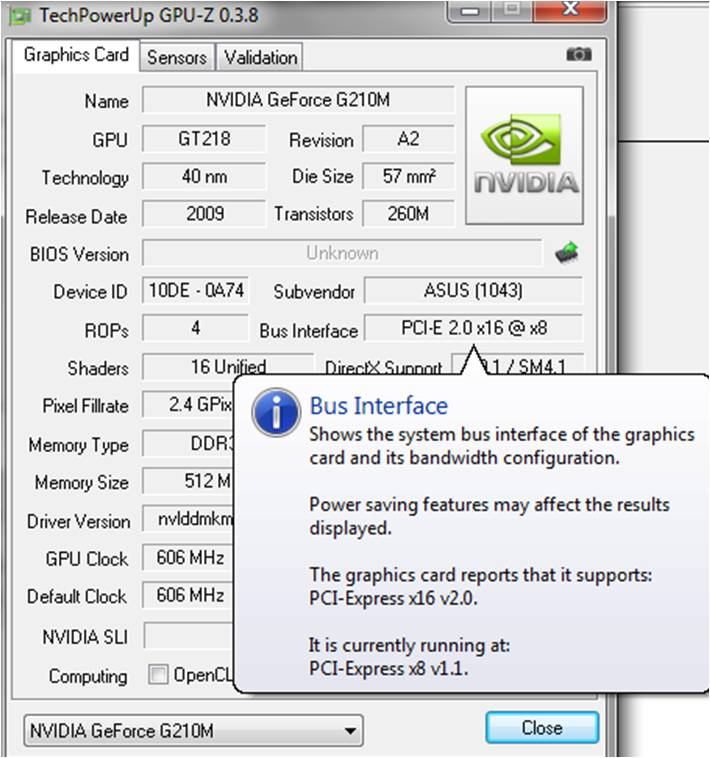Click the Device ID field 10DE - 0A74

tap(196, 290)
